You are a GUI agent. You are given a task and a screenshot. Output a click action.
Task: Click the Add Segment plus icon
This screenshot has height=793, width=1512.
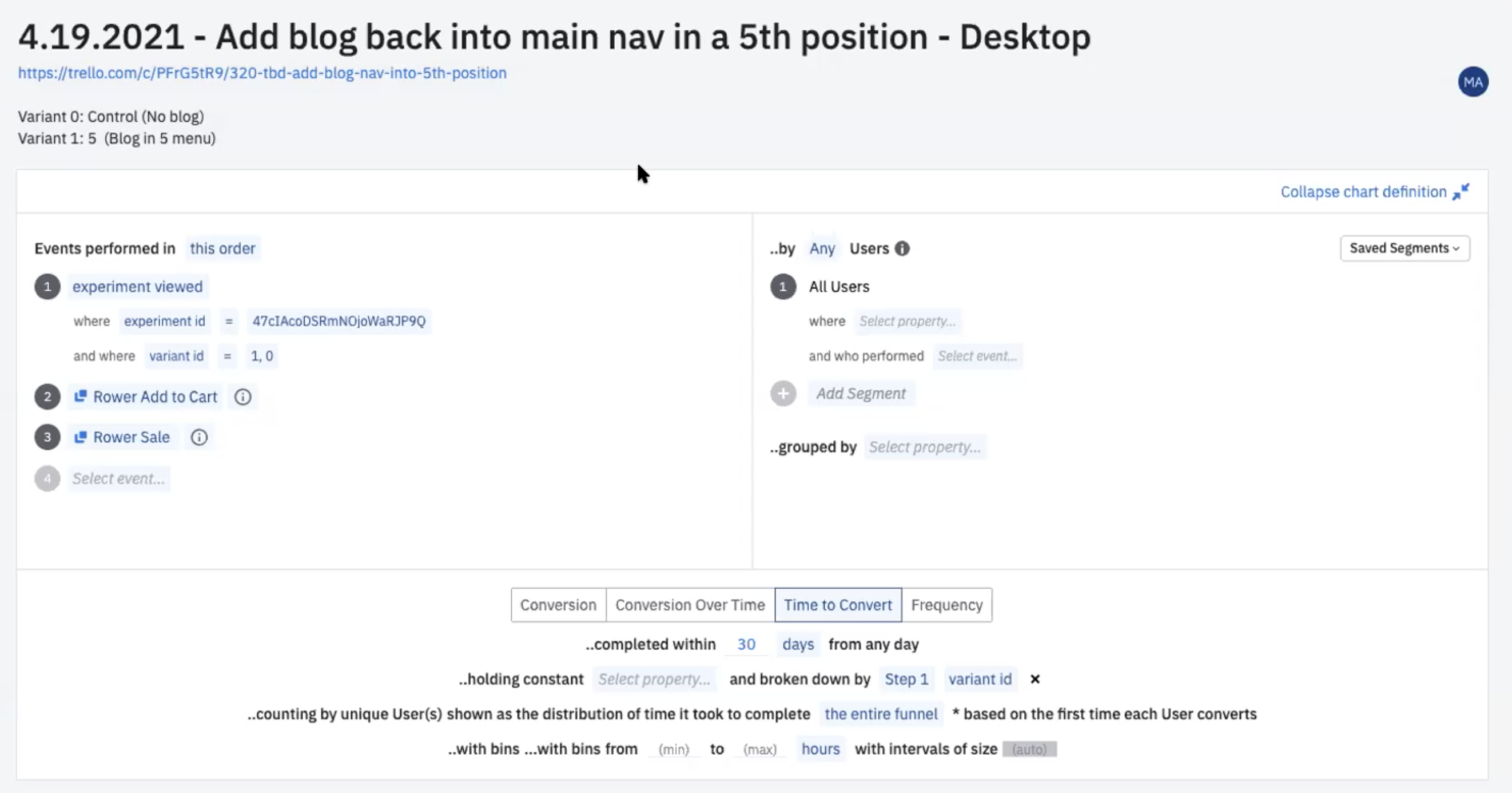783,394
